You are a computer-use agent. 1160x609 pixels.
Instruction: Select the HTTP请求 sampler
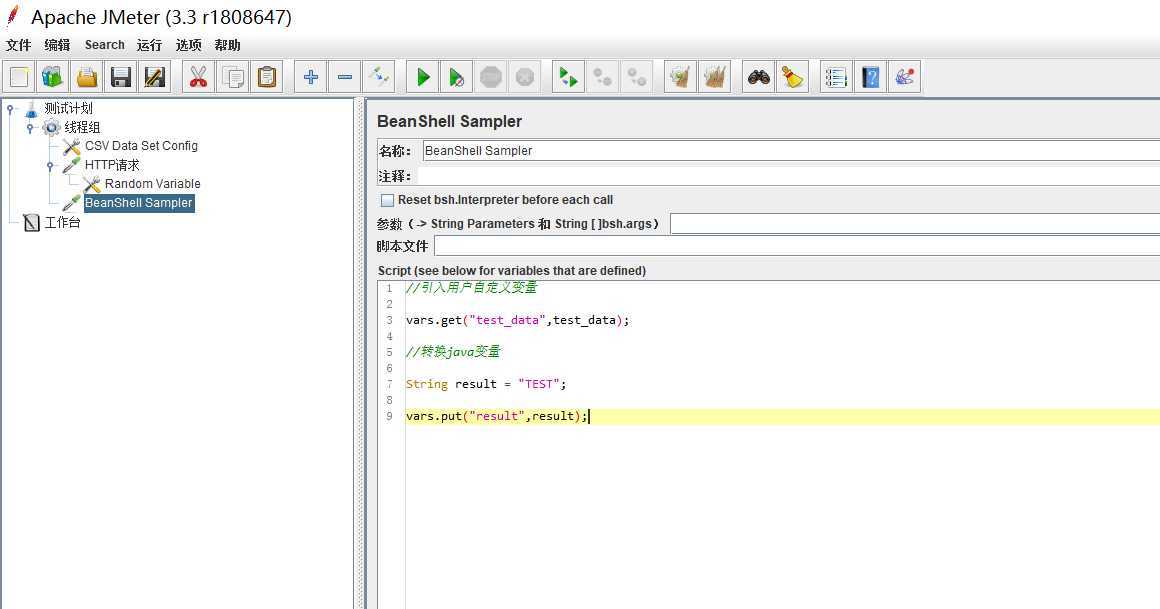[112, 165]
